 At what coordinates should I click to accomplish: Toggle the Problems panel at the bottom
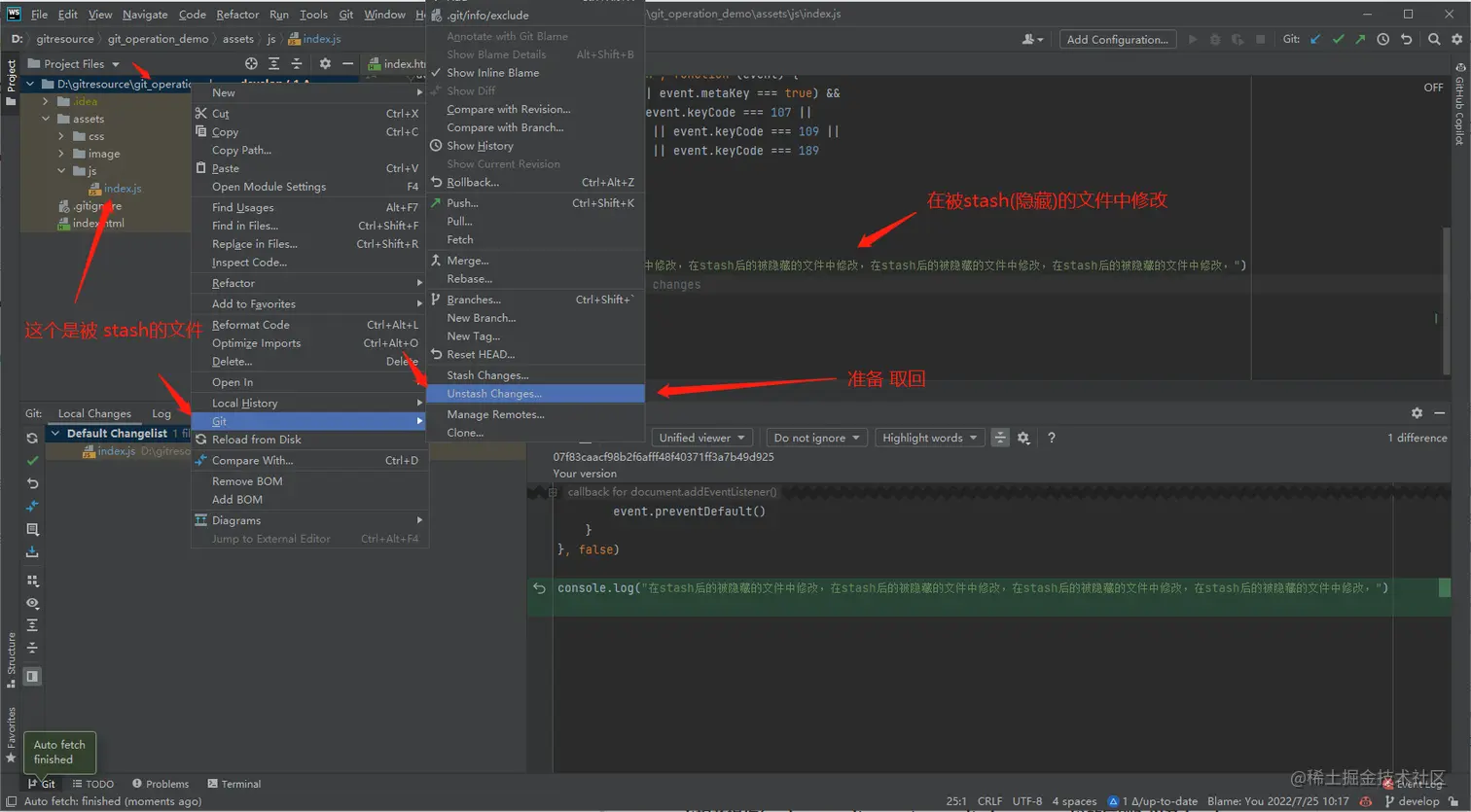point(161,783)
